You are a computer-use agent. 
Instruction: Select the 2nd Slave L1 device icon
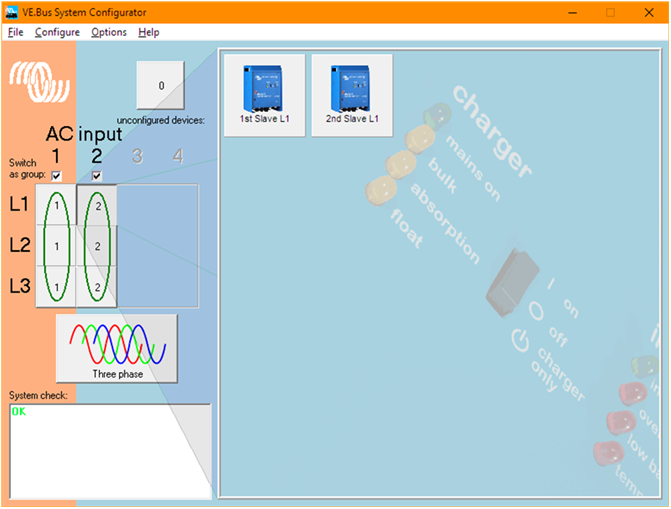click(x=352, y=91)
